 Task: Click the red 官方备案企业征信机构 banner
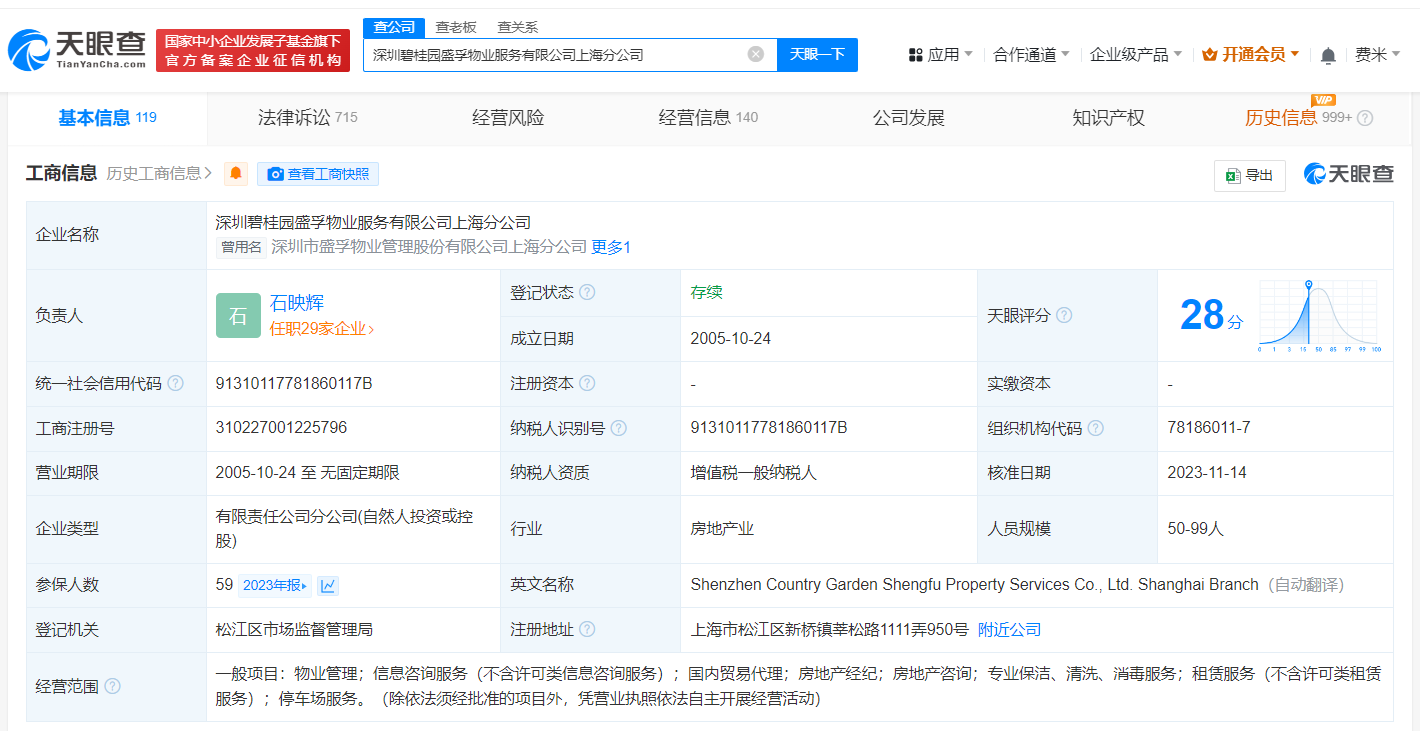click(253, 50)
